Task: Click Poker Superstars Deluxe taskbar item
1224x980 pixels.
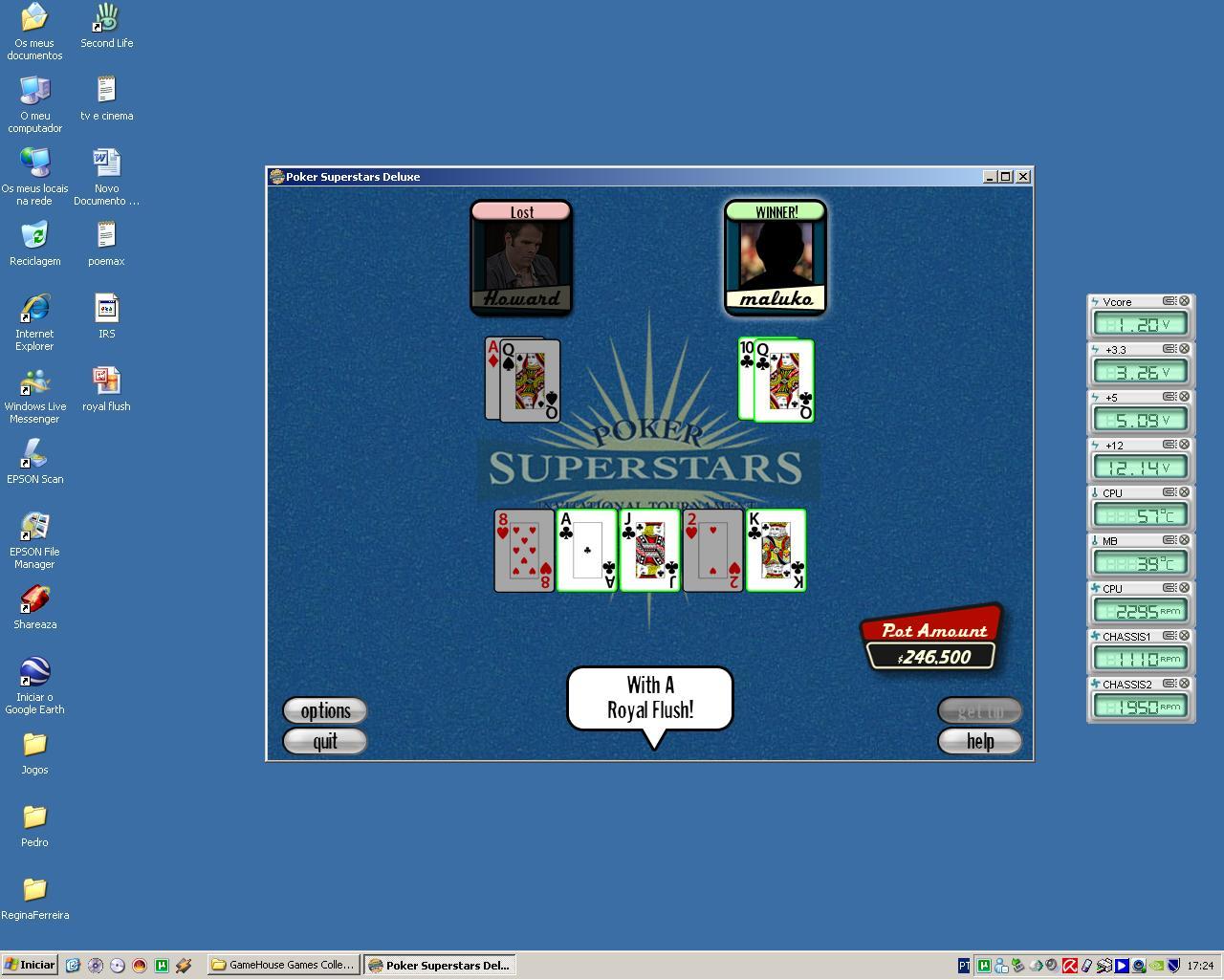Action: click(x=440, y=965)
